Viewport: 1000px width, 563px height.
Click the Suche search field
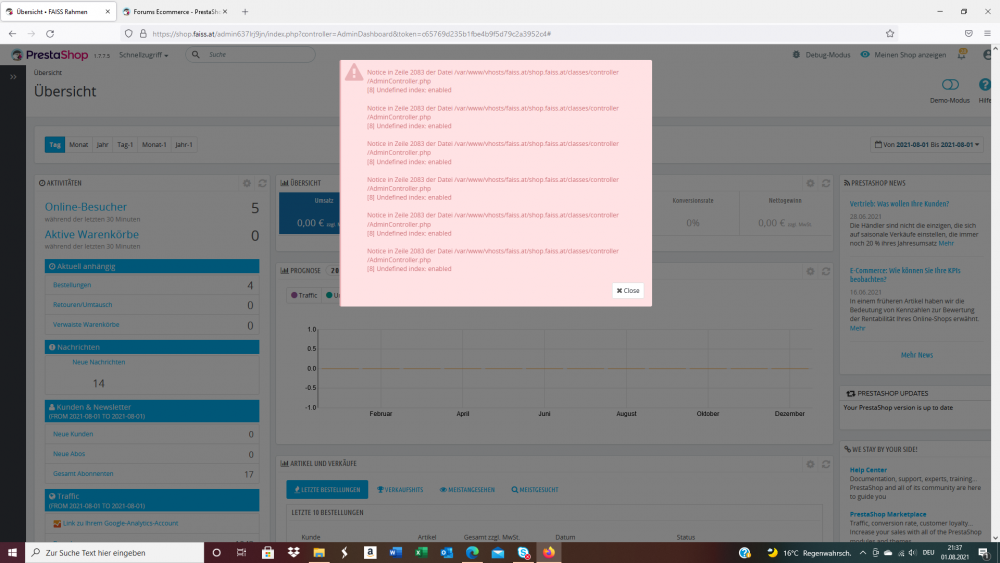(251, 55)
